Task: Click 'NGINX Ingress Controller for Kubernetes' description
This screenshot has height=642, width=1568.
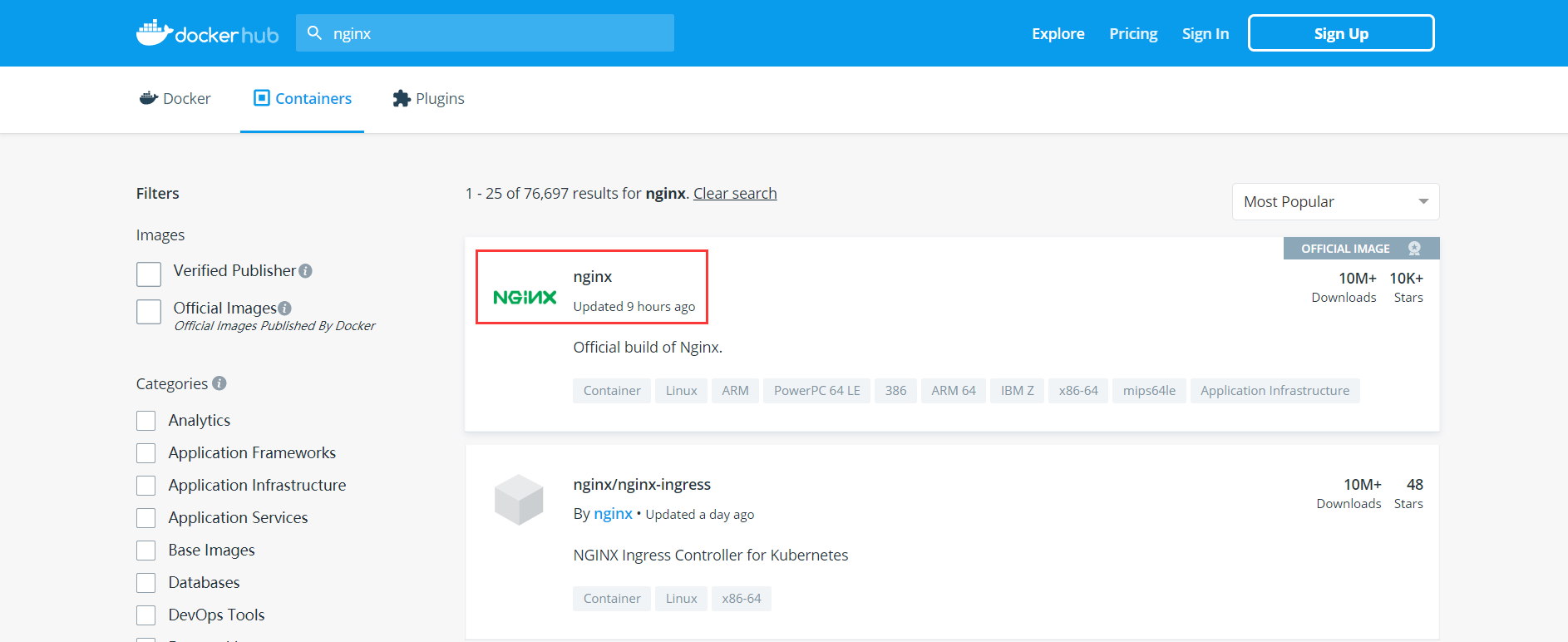Action: [x=711, y=556]
